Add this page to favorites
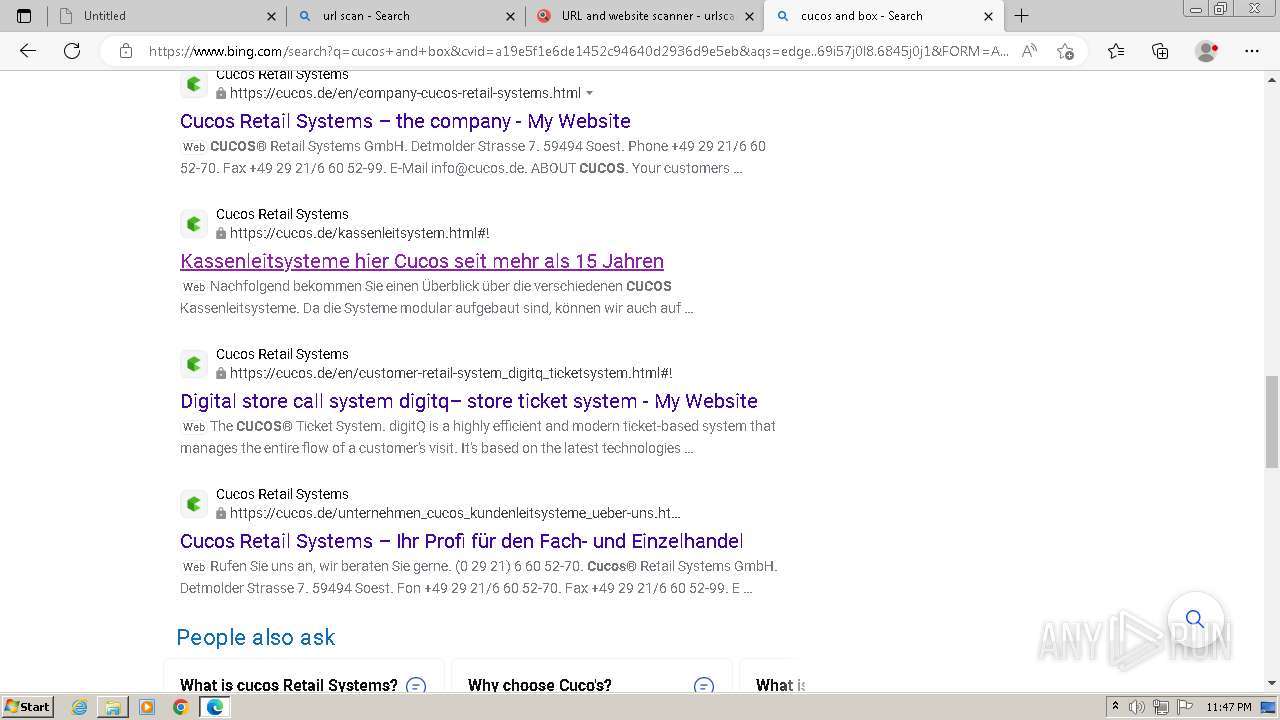Screen dimensions: 1280x720 pyautogui.click(x=1066, y=51)
